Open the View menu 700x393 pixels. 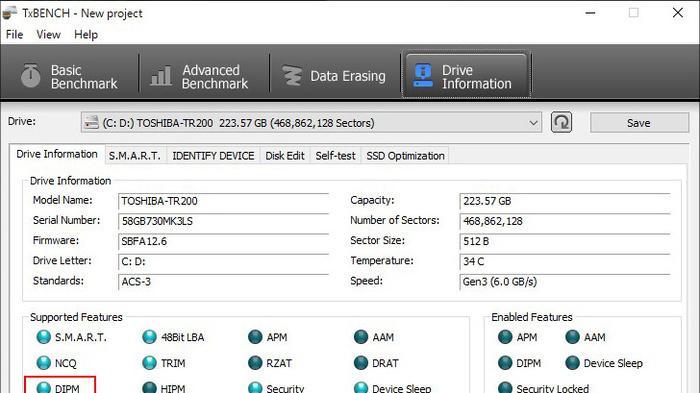pos(48,34)
